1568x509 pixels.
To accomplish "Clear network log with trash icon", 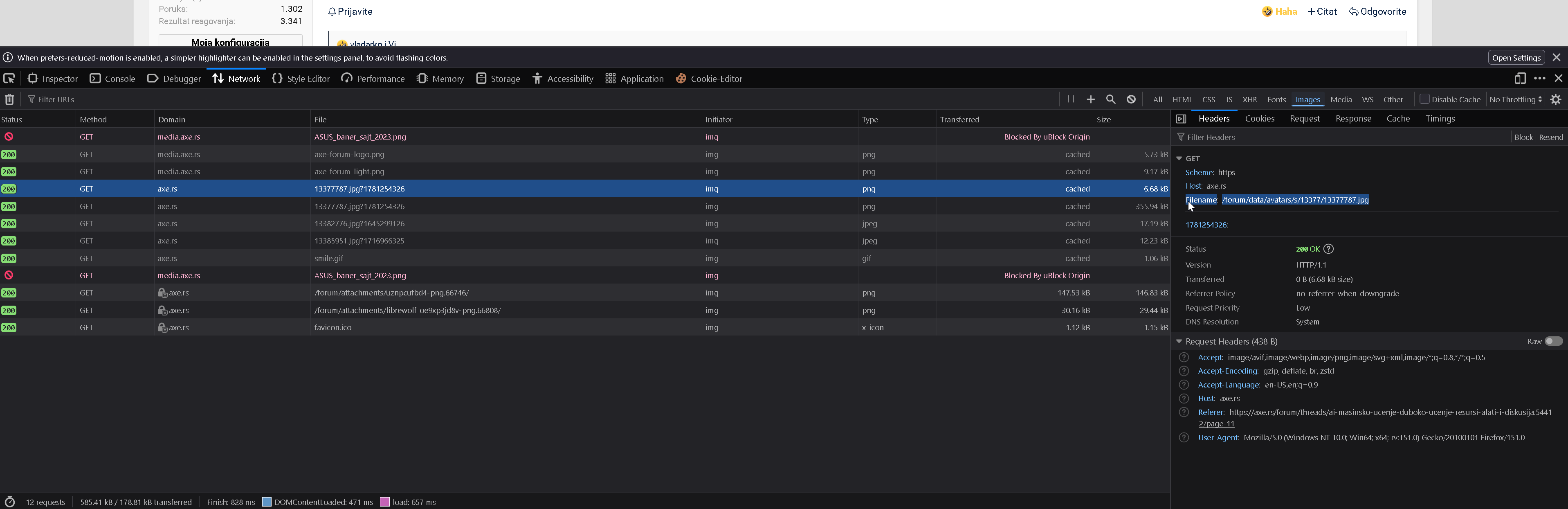I will click(10, 99).
